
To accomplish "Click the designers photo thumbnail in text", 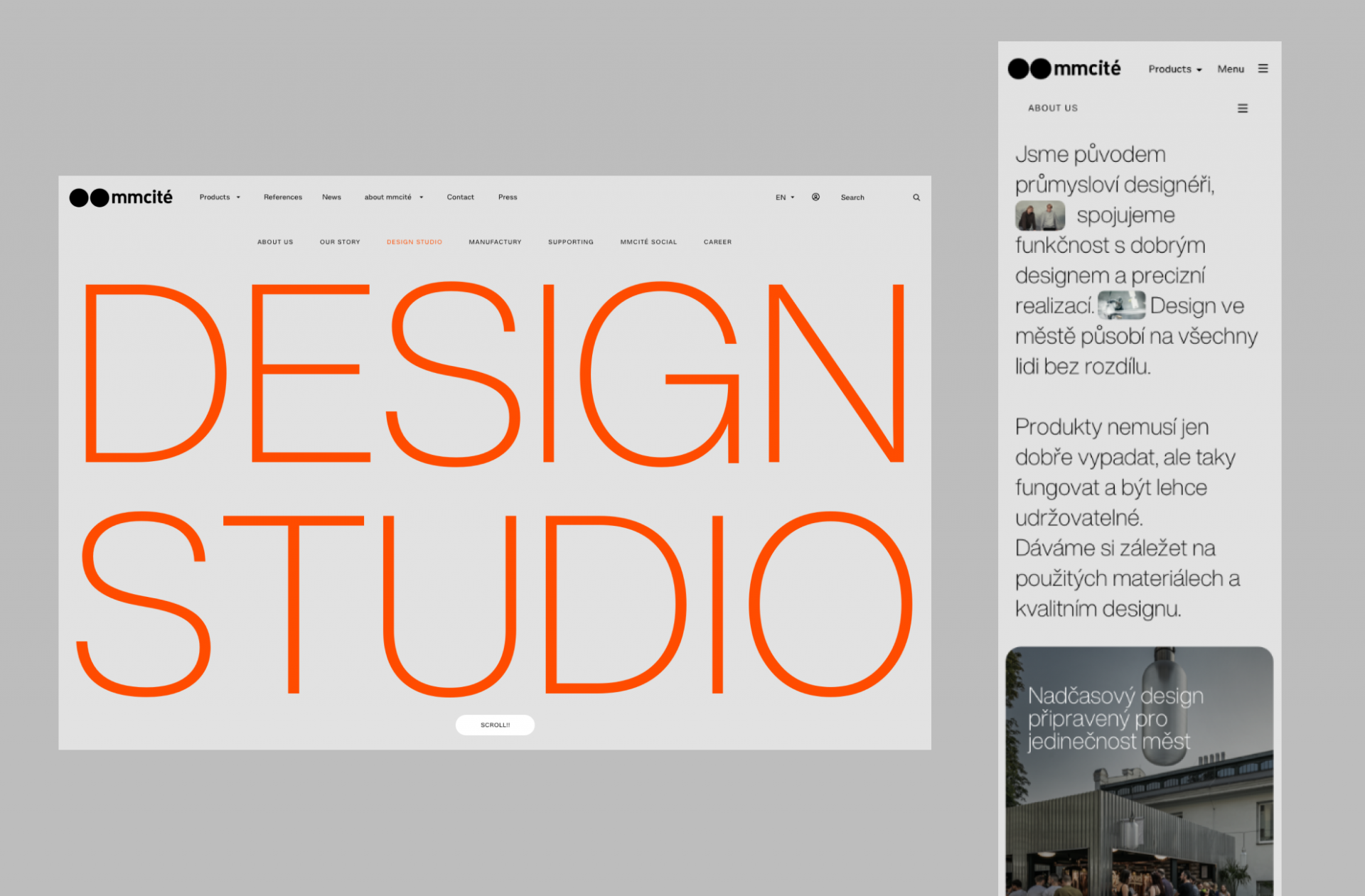I will 1039,215.
